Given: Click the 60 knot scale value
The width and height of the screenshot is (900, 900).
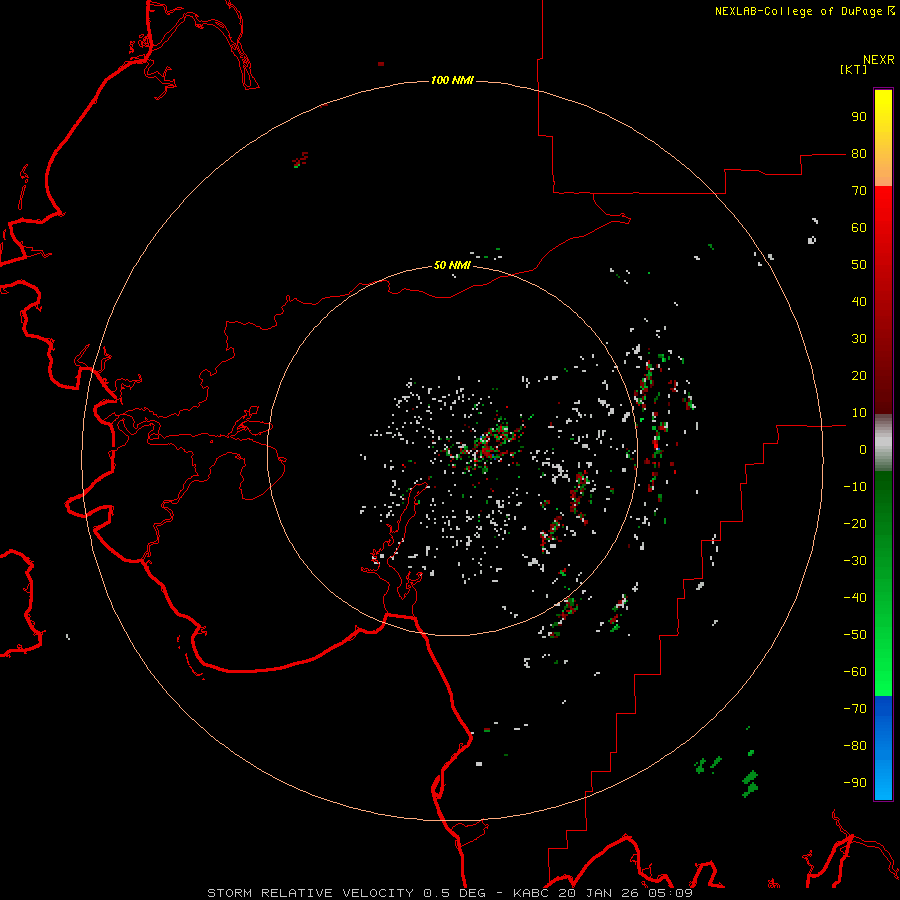Looking at the screenshot, I should point(859,228).
